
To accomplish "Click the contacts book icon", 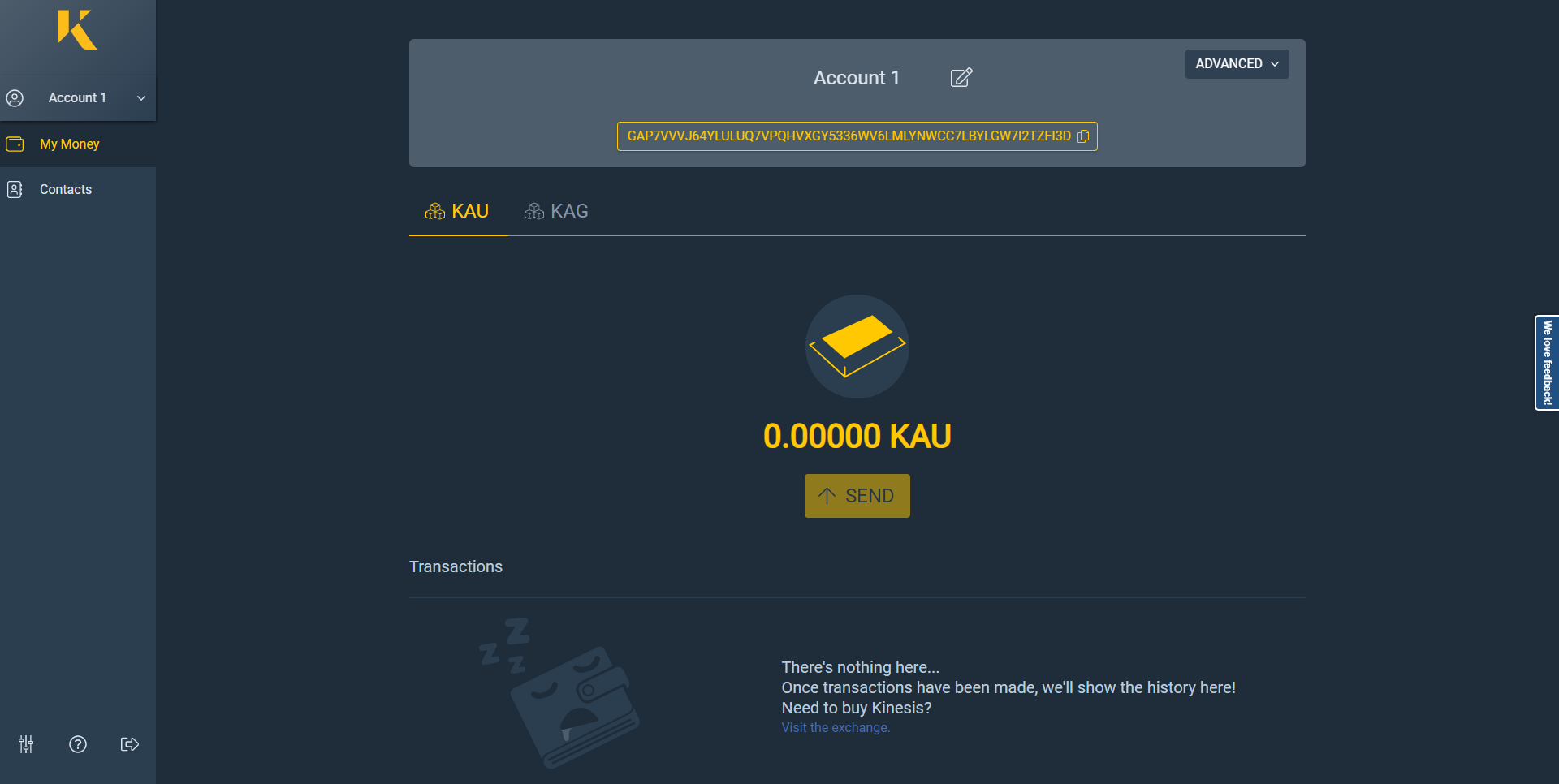I will tap(15, 190).
